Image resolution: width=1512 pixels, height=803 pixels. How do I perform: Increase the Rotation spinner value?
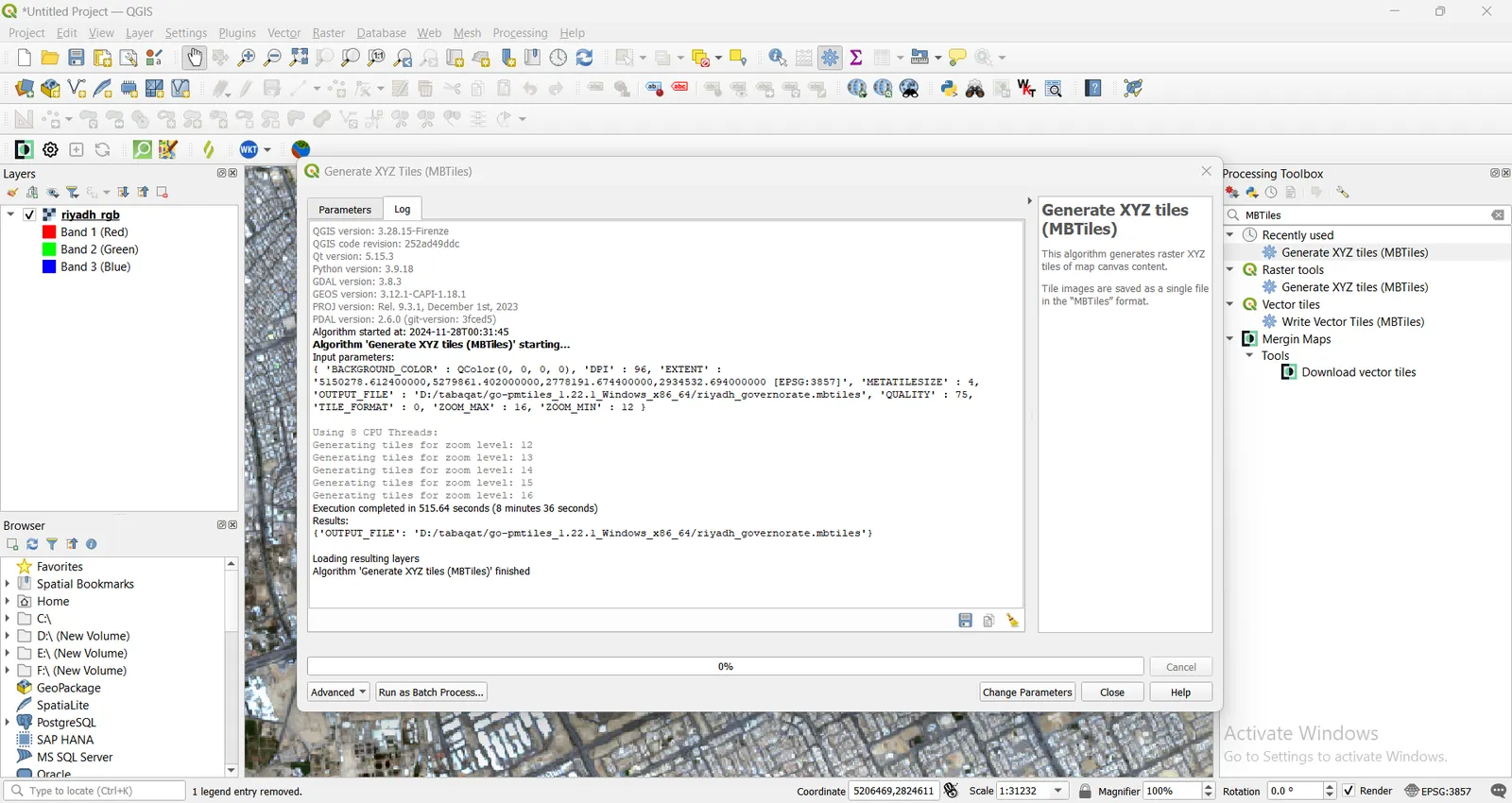(1330, 787)
